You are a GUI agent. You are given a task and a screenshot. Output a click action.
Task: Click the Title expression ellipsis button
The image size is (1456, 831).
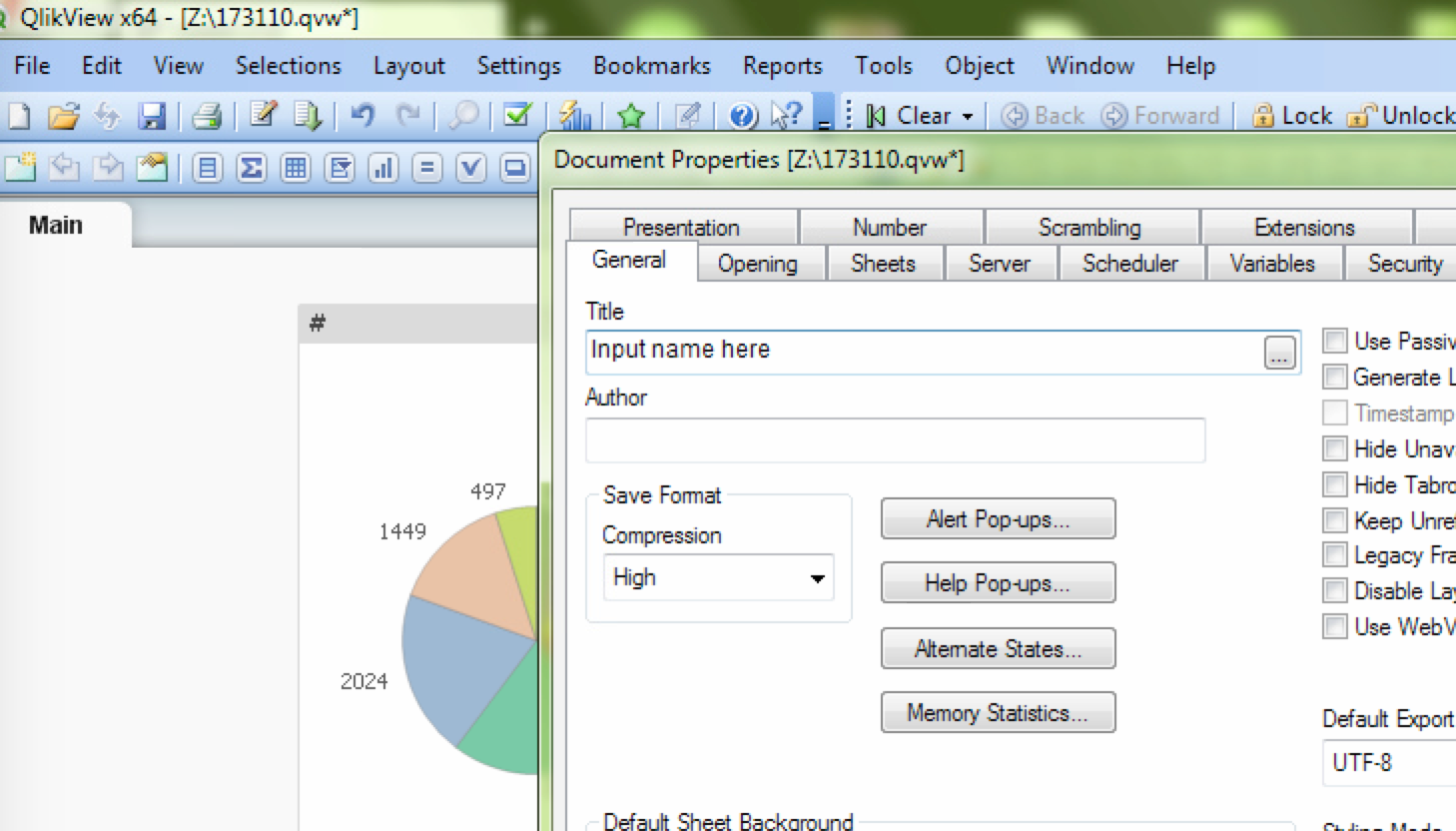(1279, 352)
